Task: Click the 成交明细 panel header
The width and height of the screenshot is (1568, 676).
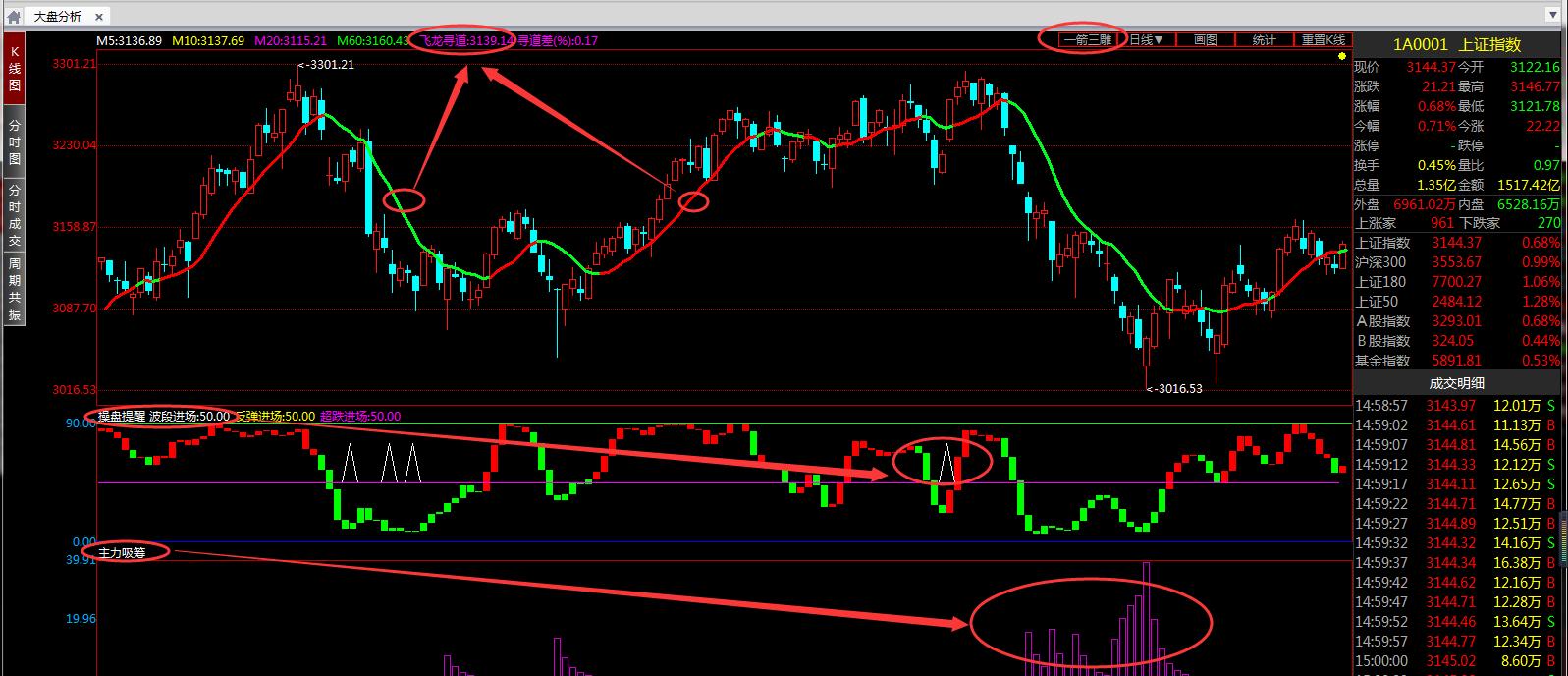Action: tap(1457, 383)
